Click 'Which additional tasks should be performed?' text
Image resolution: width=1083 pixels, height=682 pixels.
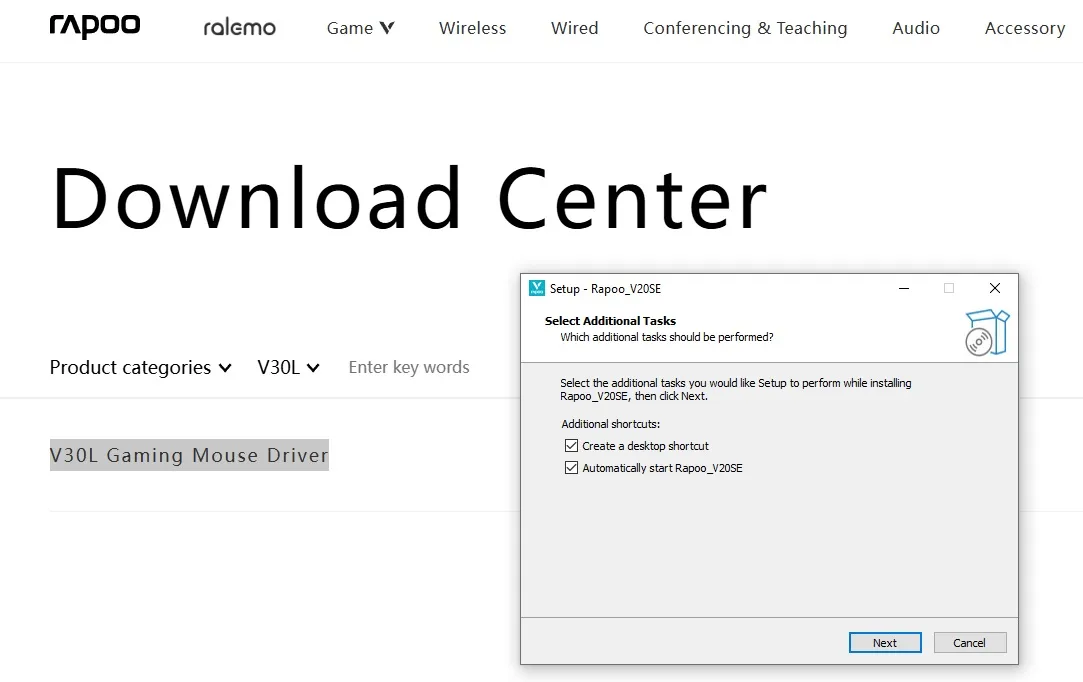coord(667,337)
